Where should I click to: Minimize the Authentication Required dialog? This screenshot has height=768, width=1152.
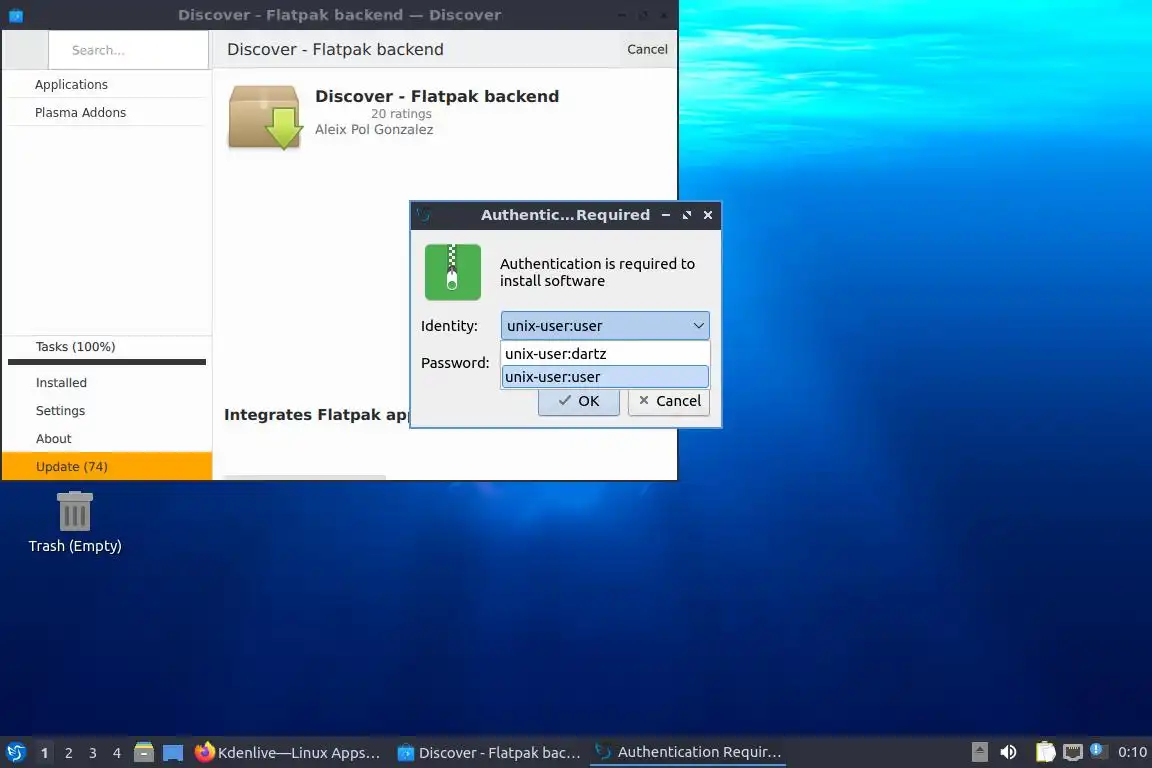[666, 215]
